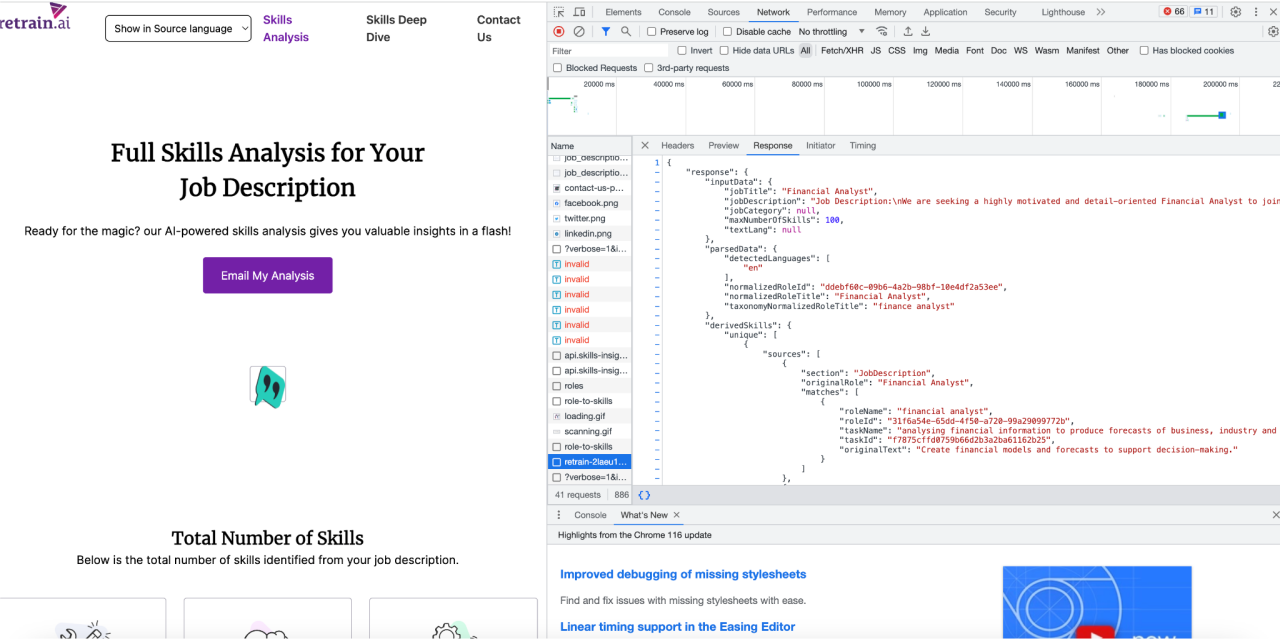This screenshot has height=639, width=1281.
Task: Click the pretty print braces icon
Action: pyautogui.click(x=644, y=495)
